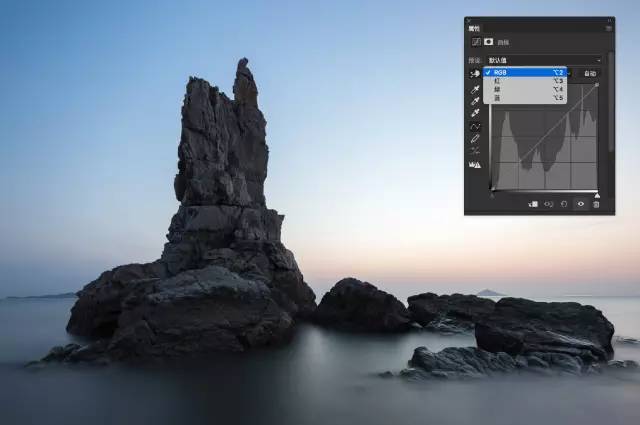Screen dimensions: 640x425
Task: Select the pencil draw curve tool
Action: point(474,139)
